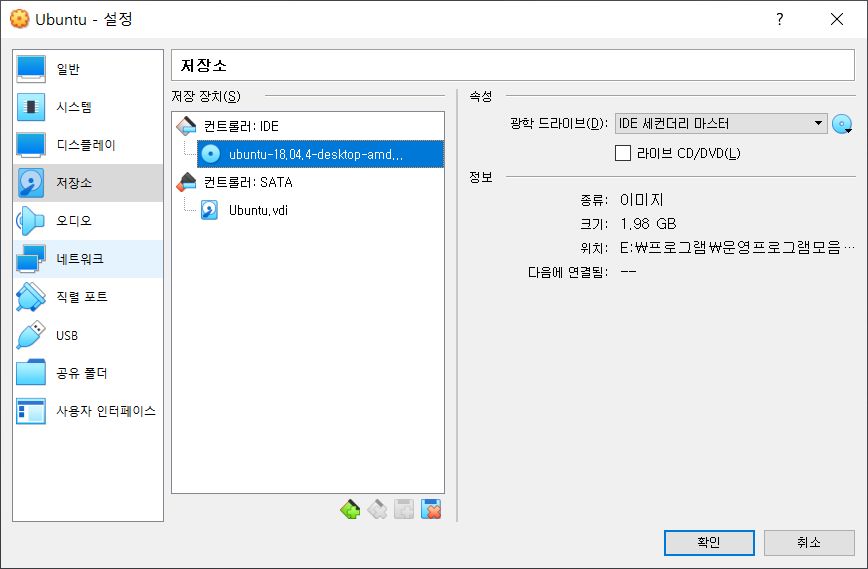Image resolution: width=868 pixels, height=569 pixels.
Task: Select the ubuntu-18.04.4-desktop-amd optical disc entry
Action: (320, 154)
